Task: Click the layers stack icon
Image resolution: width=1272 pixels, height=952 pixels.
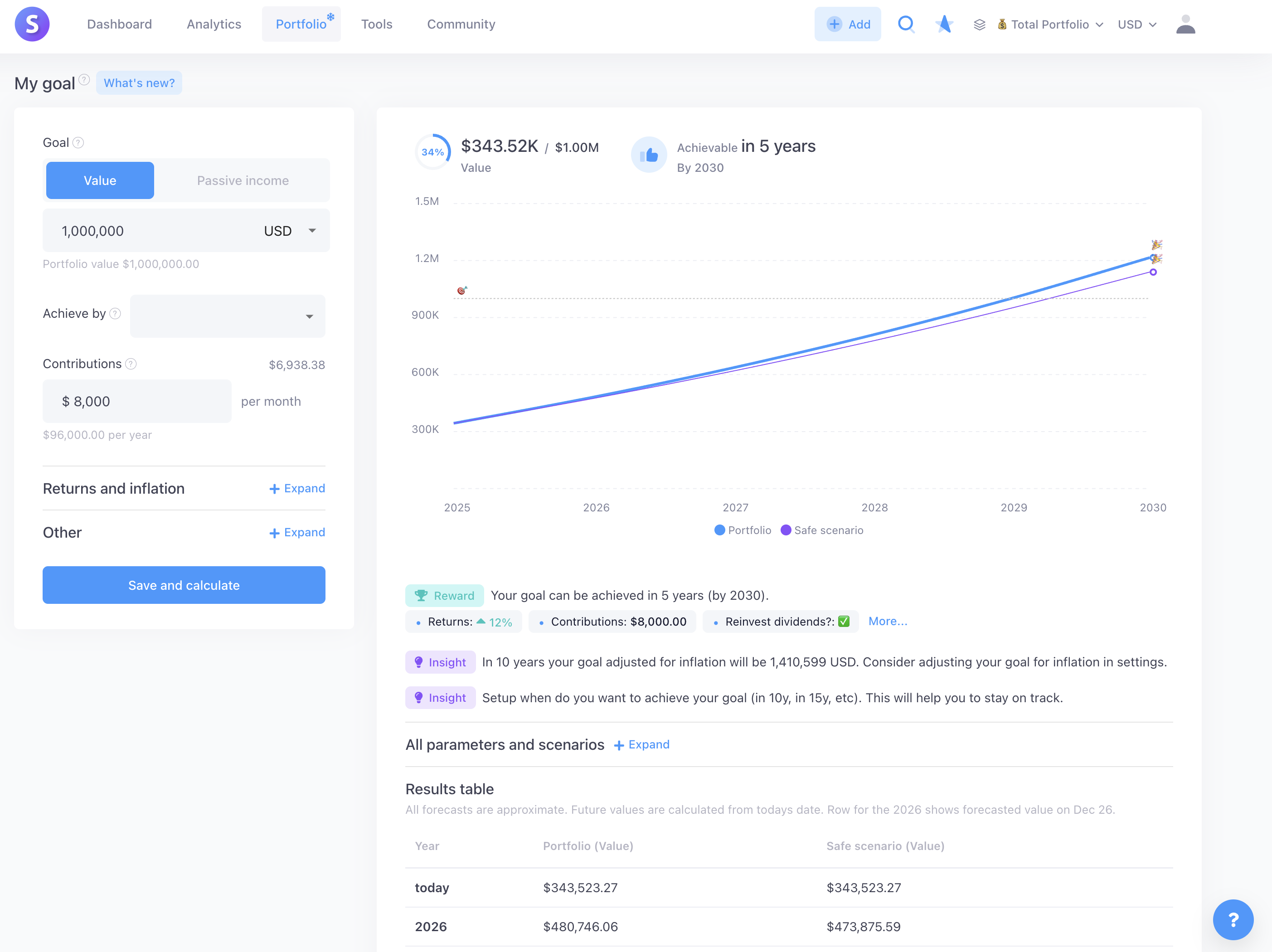Action: 979,25
